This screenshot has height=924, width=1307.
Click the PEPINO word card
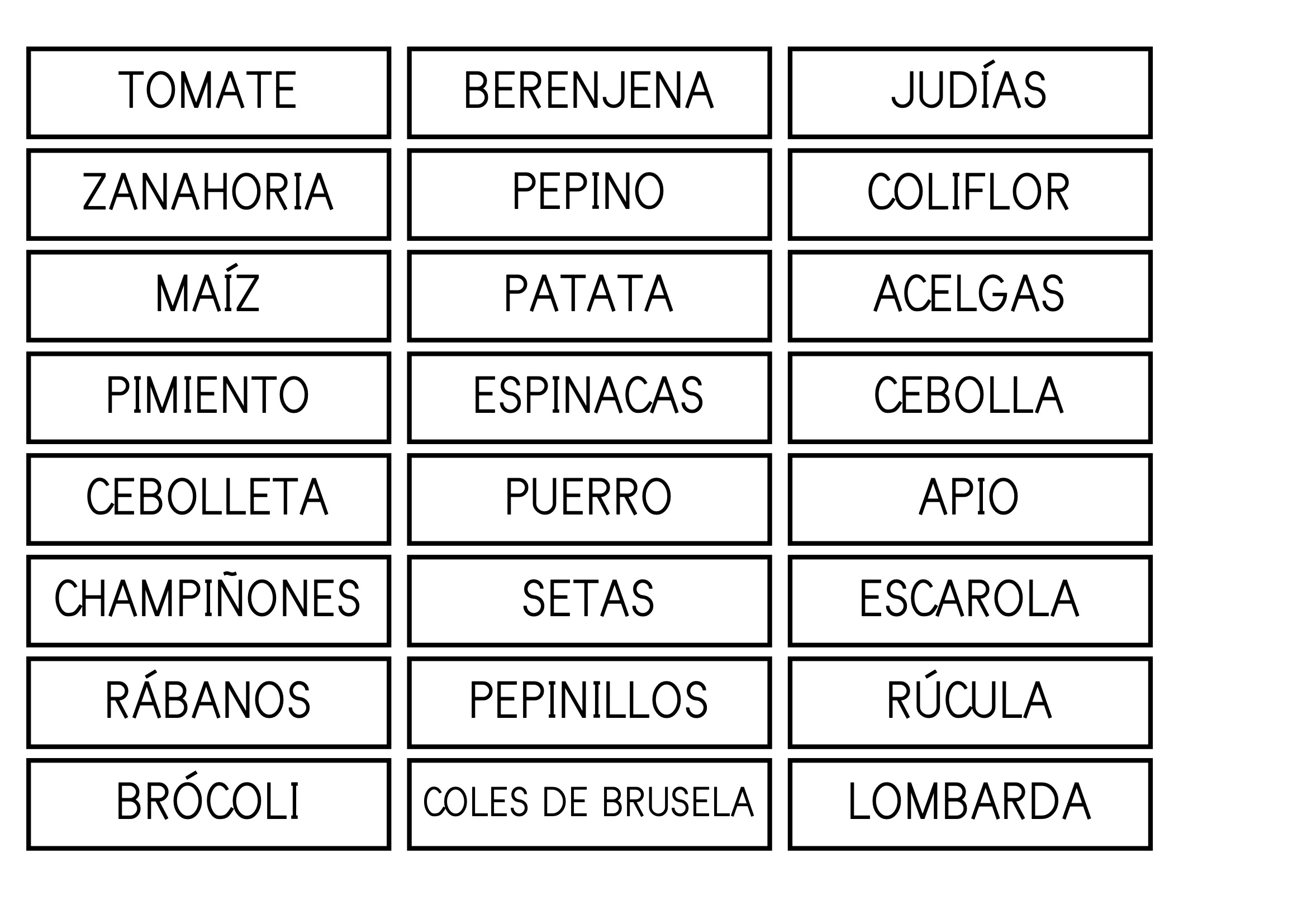(589, 194)
